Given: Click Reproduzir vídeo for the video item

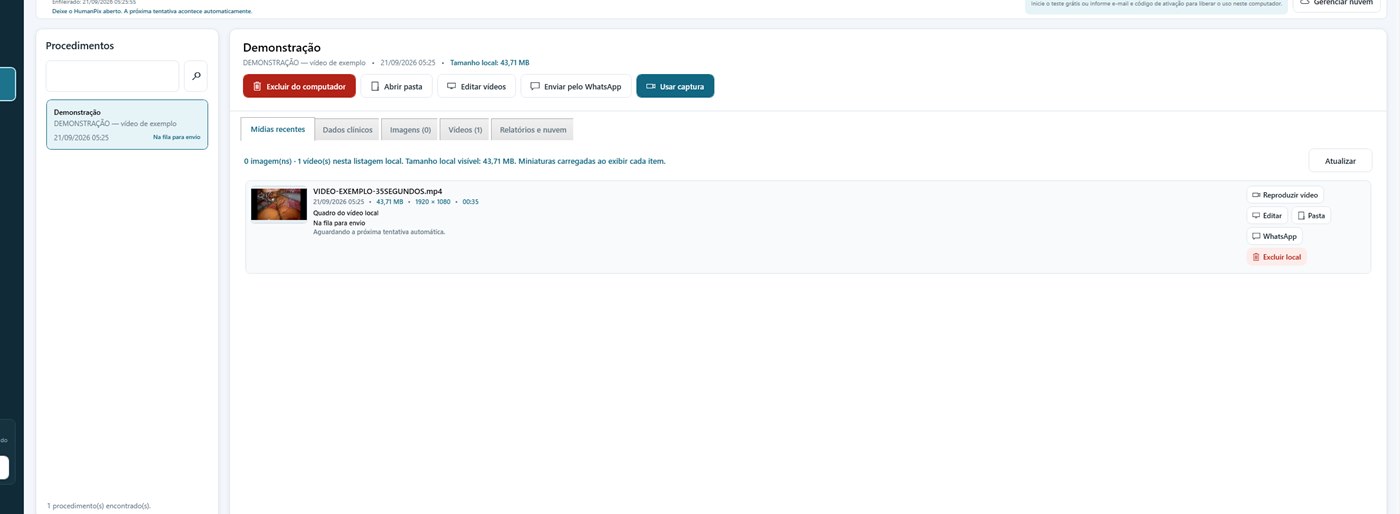Looking at the screenshot, I should tap(1284, 195).
